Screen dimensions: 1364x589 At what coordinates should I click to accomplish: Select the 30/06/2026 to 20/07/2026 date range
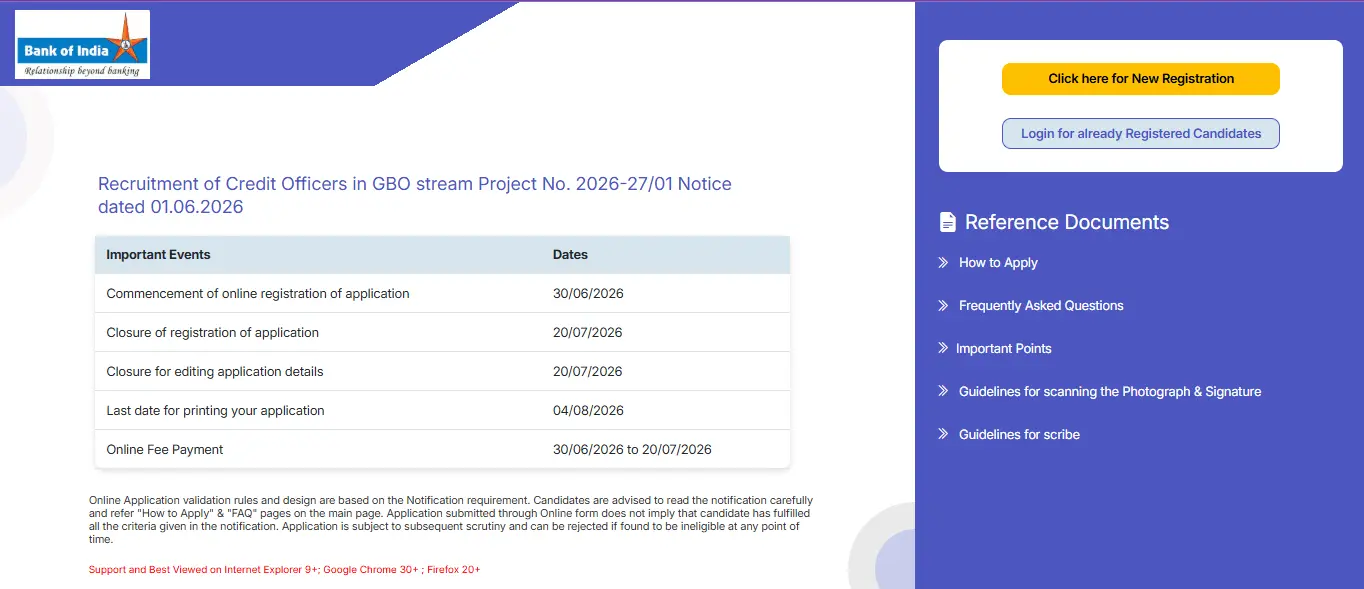(632, 449)
